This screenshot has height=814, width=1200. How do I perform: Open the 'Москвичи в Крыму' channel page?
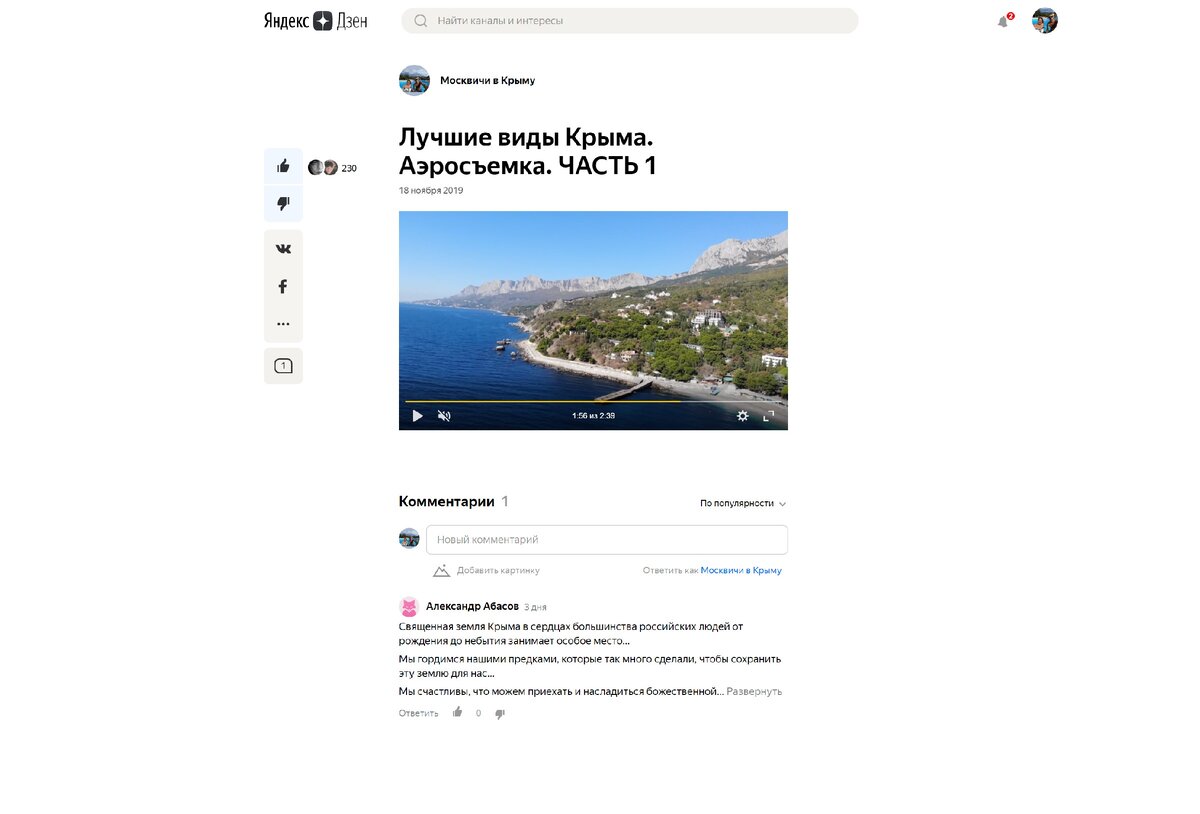pos(487,81)
